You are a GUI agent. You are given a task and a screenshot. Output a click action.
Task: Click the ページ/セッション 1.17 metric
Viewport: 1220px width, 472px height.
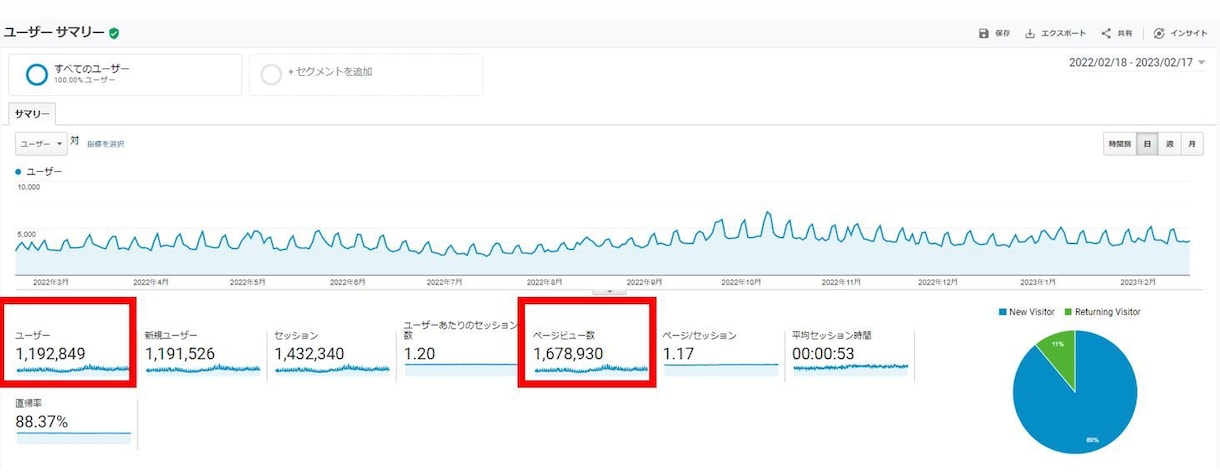click(x=721, y=352)
